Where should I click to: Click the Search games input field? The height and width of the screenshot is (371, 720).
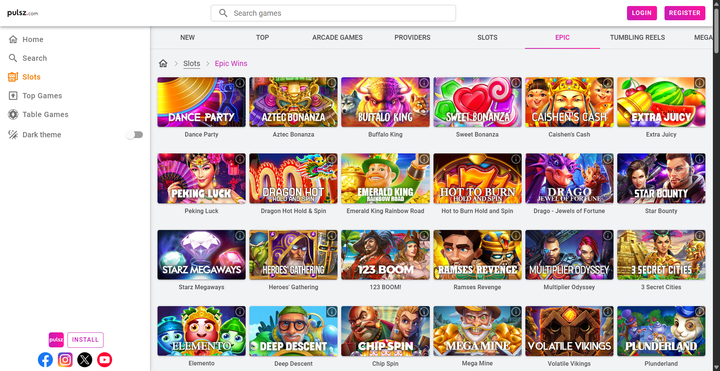[333, 13]
